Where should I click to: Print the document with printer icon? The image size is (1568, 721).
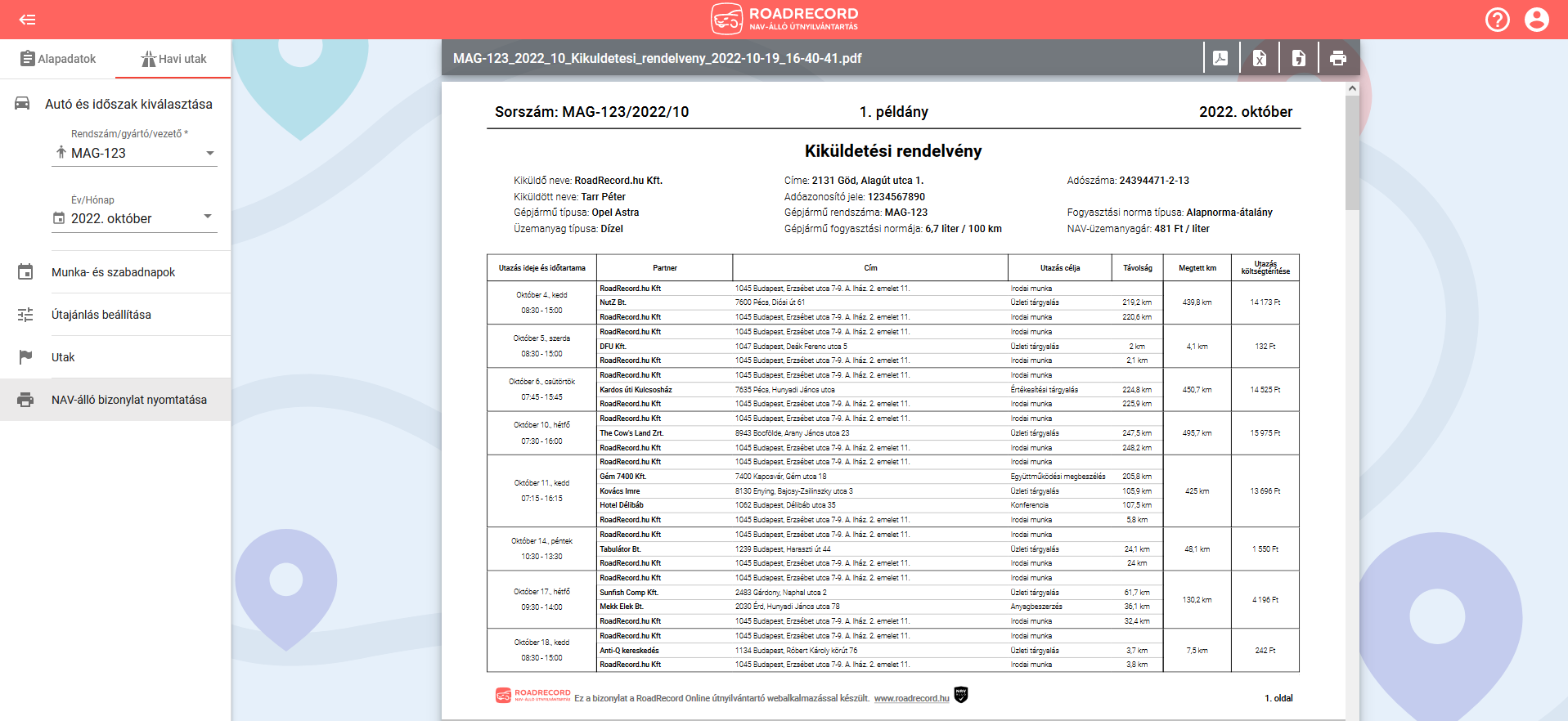[x=1338, y=58]
